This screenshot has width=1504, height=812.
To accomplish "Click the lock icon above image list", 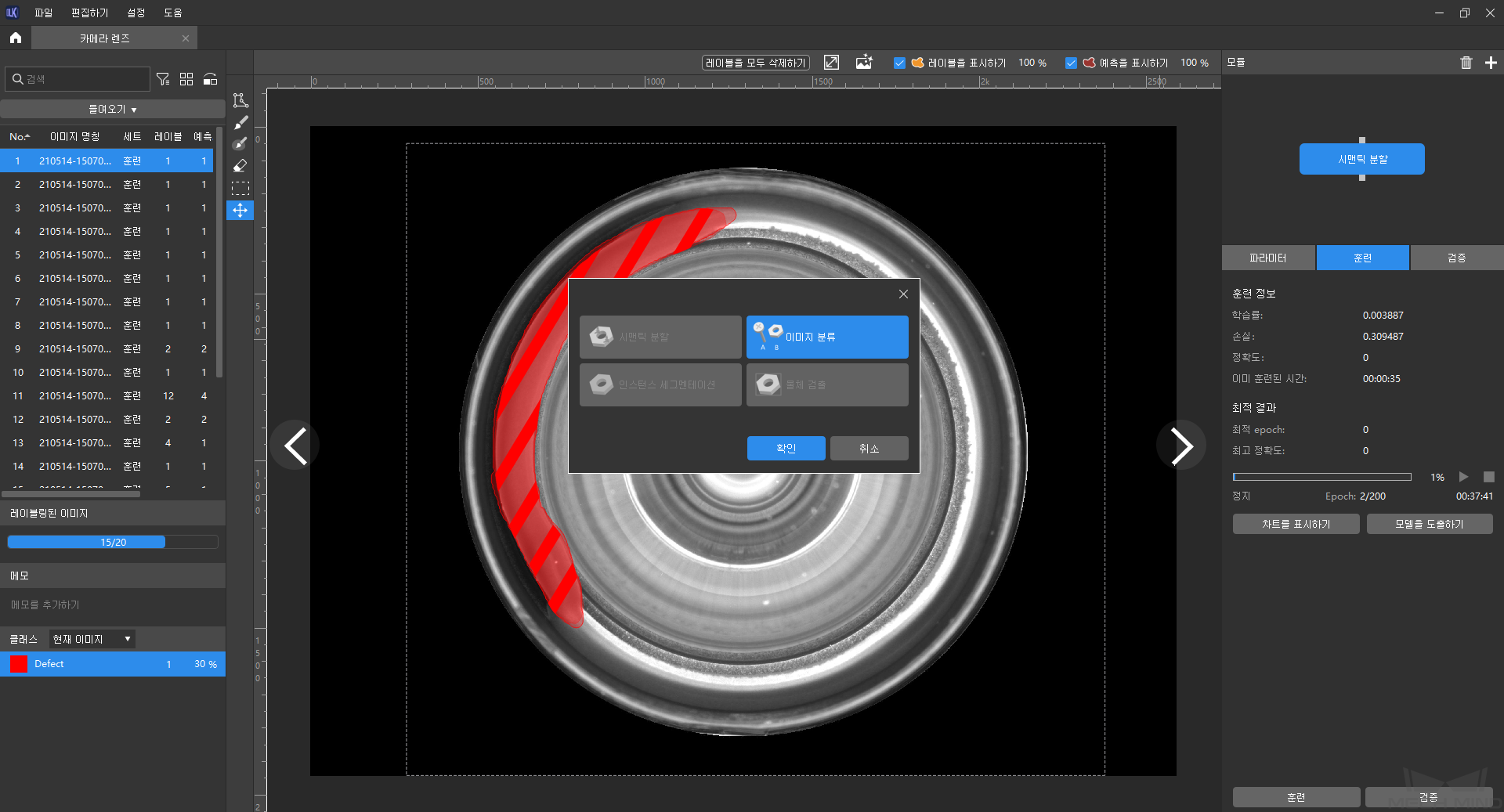I will [x=210, y=79].
